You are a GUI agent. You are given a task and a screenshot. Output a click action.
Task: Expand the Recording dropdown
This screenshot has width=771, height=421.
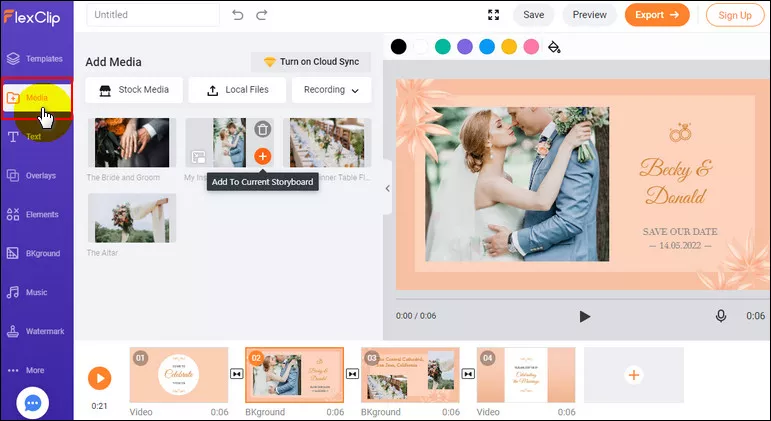(x=331, y=90)
